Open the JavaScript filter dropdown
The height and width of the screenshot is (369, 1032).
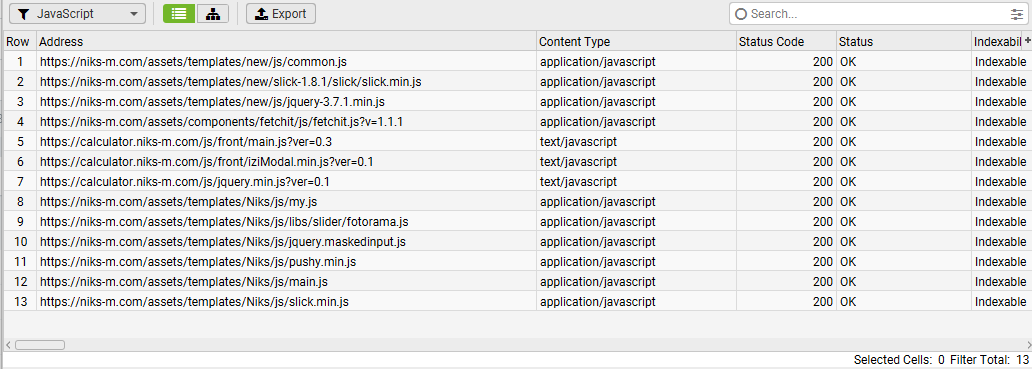77,14
